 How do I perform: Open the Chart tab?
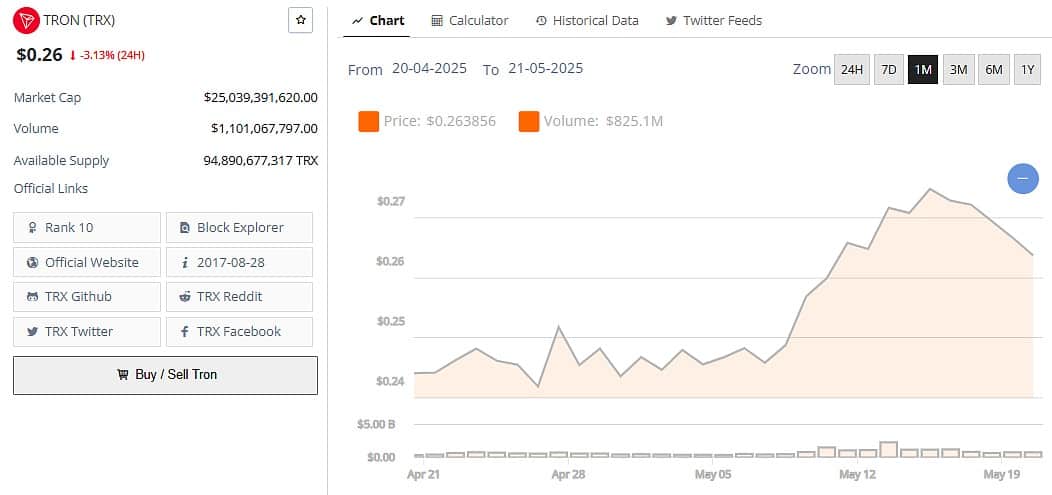(x=378, y=21)
